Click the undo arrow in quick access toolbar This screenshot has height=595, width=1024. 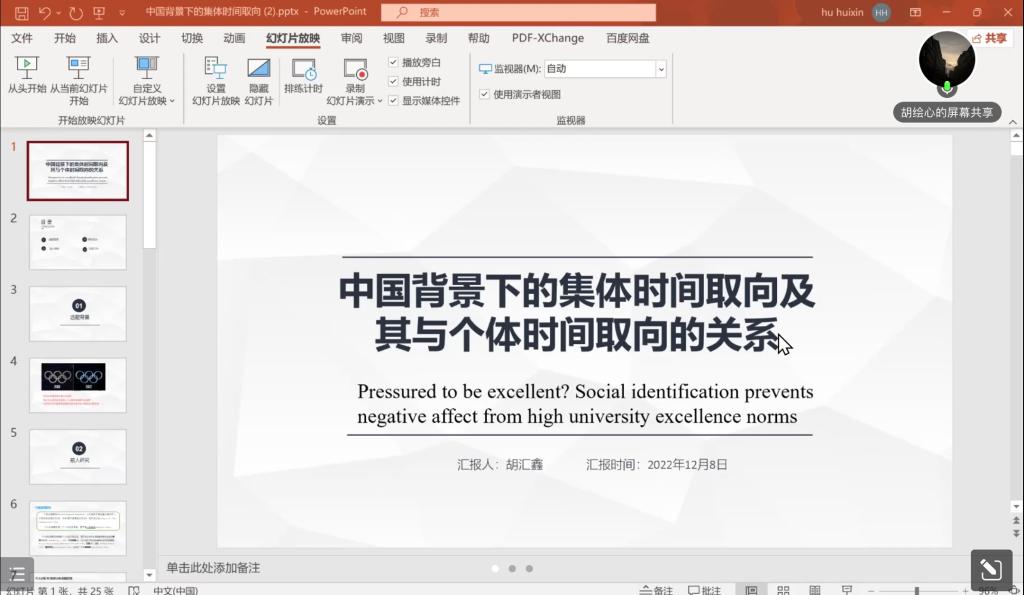pyautogui.click(x=45, y=12)
